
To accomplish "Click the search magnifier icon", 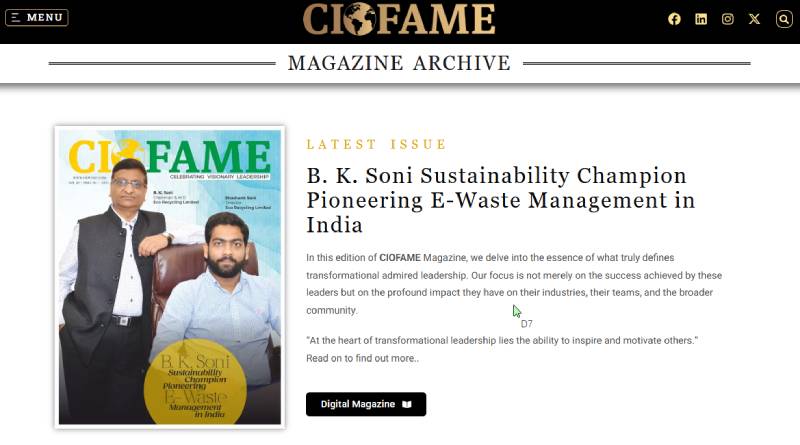I will tap(784, 19).
